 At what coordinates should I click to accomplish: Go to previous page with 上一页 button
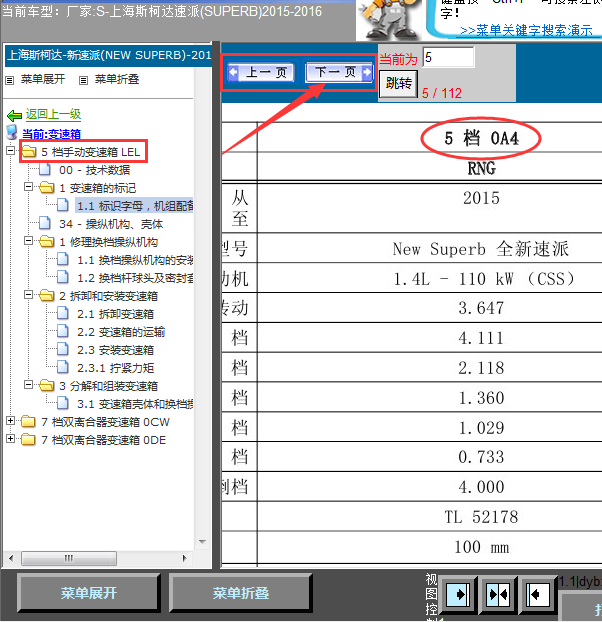pyautogui.click(x=261, y=73)
